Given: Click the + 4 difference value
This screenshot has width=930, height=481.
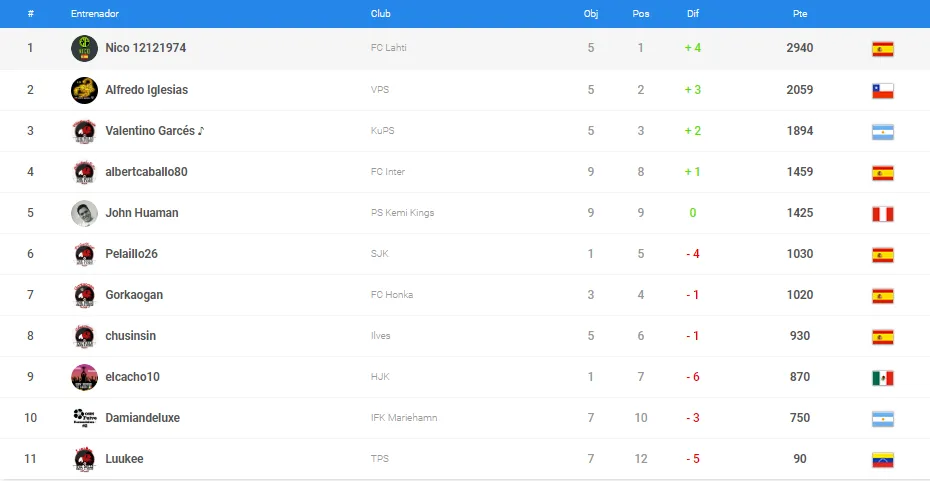Looking at the screenshot, I should coord(693,47).
